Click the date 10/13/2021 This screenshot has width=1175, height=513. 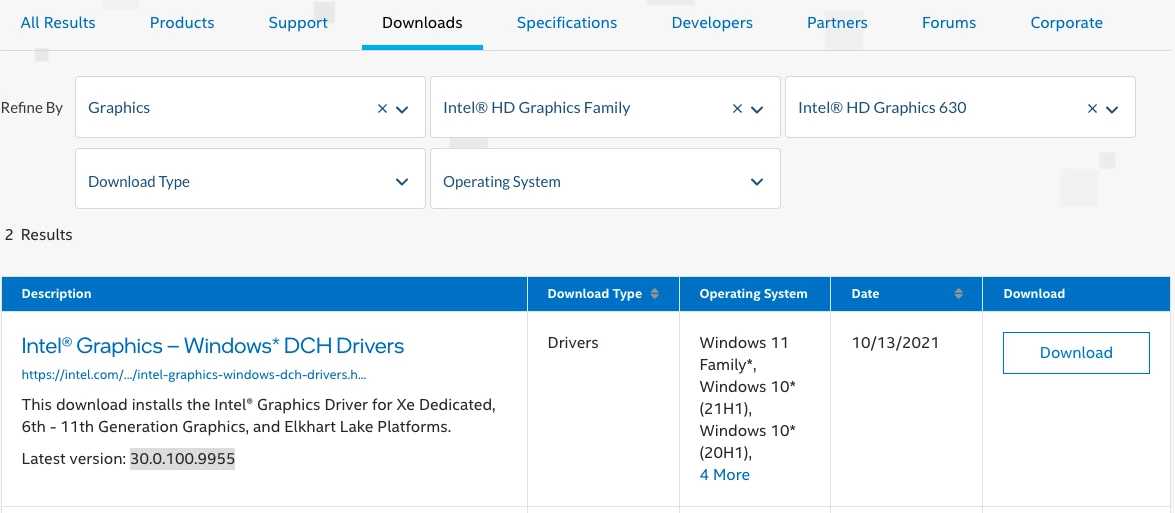(895, 343)
